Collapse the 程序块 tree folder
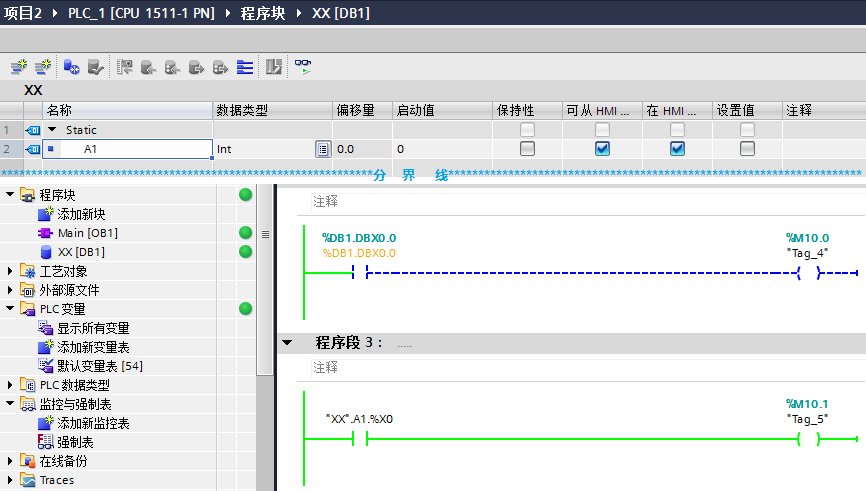Viewport: 866px width, 491px height. point(10,194)
